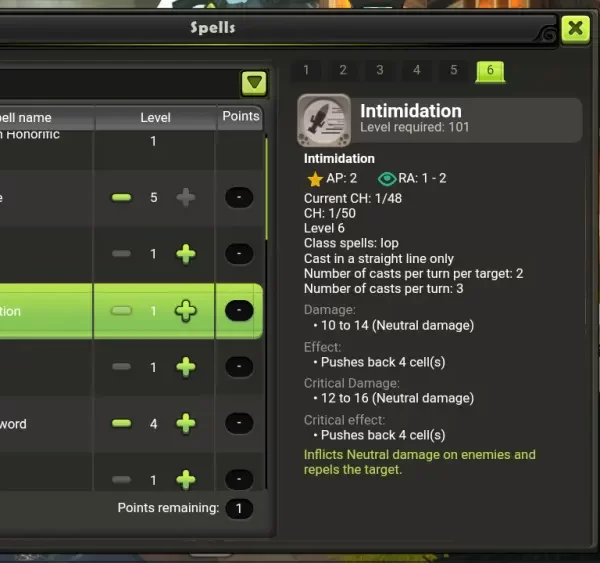Click the plus above the word spell row

point(186,367)
